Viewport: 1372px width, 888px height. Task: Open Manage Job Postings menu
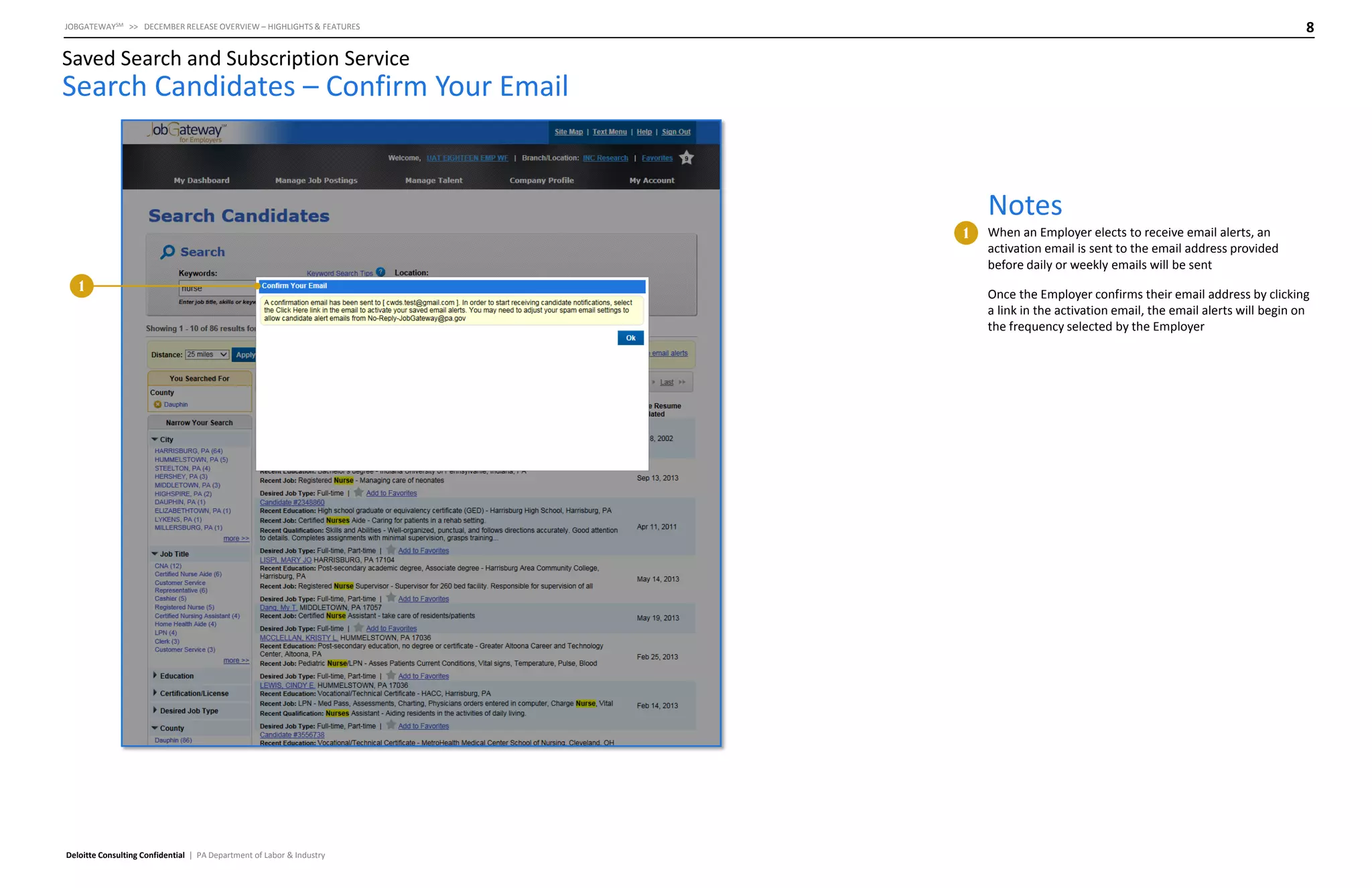click(316, 180)
